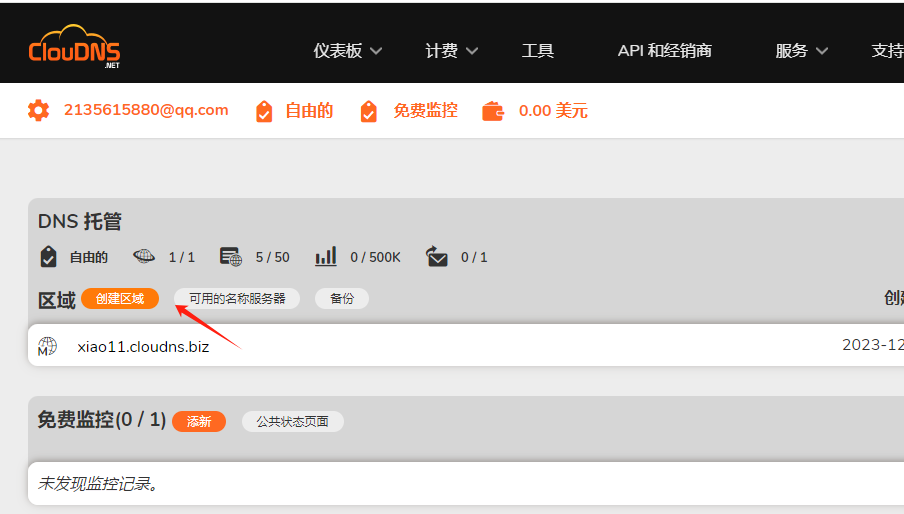904x514 pixels.
Task: Click the queries bar chart icon
Action: (326, 256)
